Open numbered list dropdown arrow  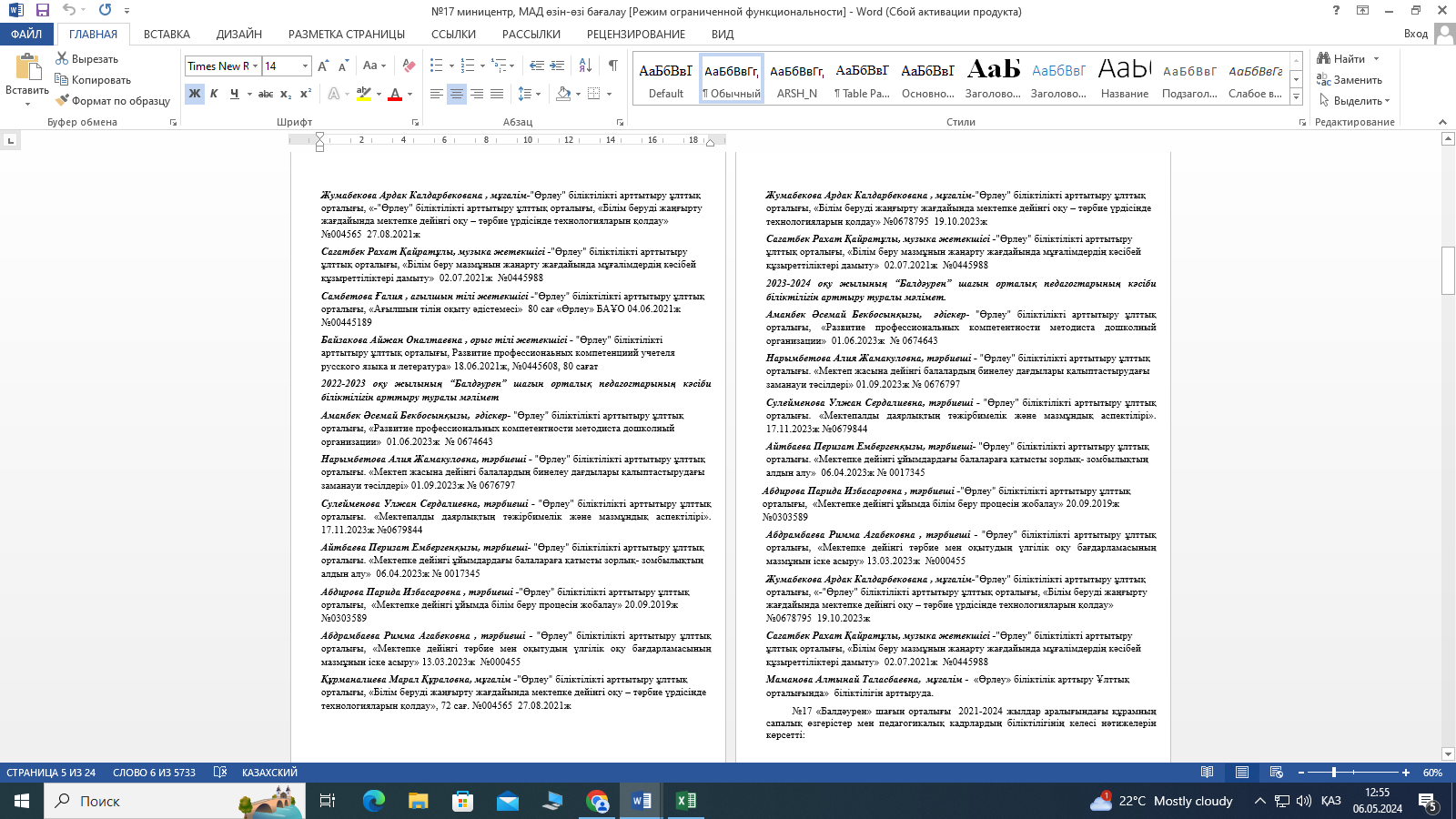coord(482,66)
